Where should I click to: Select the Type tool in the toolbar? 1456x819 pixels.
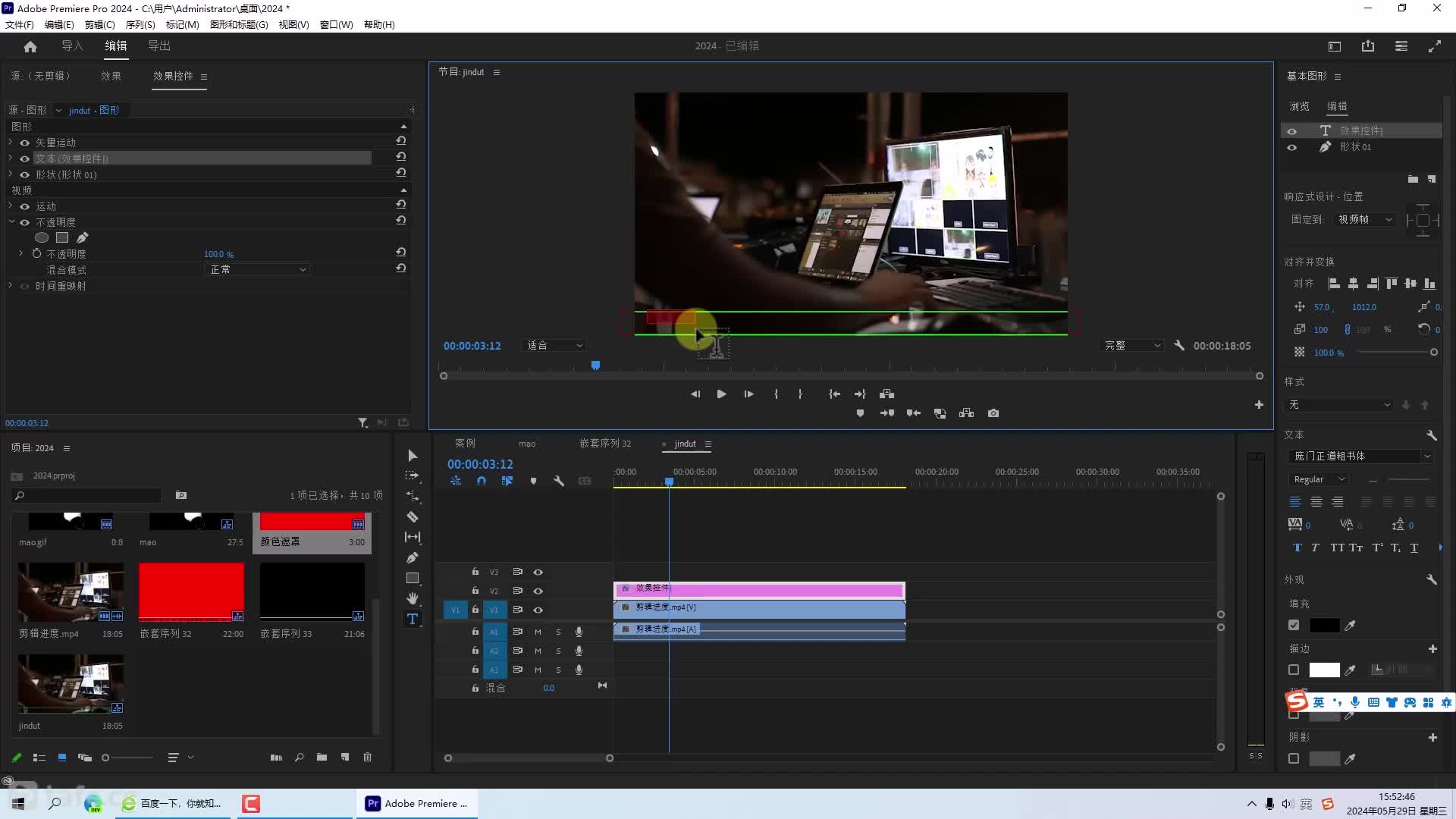coord(413,619)
